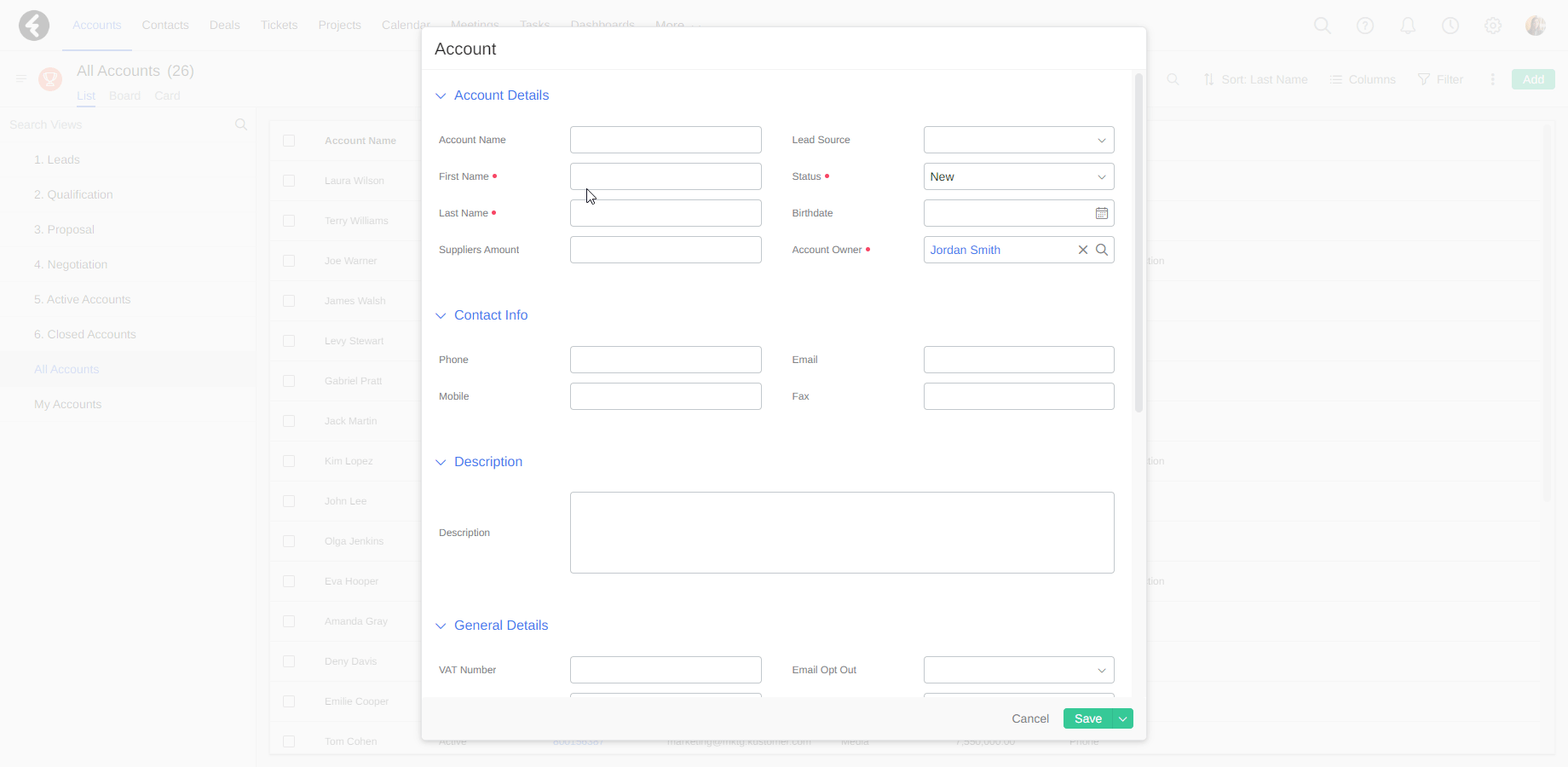Open the recent history clock icon
Viewport: 1568px width, 767px height.
coord(1450,26)
